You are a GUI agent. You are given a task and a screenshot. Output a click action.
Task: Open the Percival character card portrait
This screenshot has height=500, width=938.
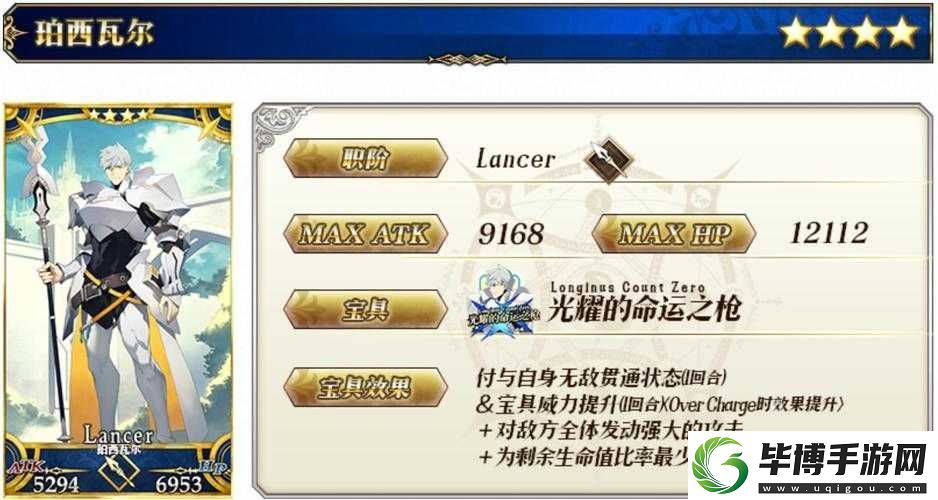[x=118, y=301]
